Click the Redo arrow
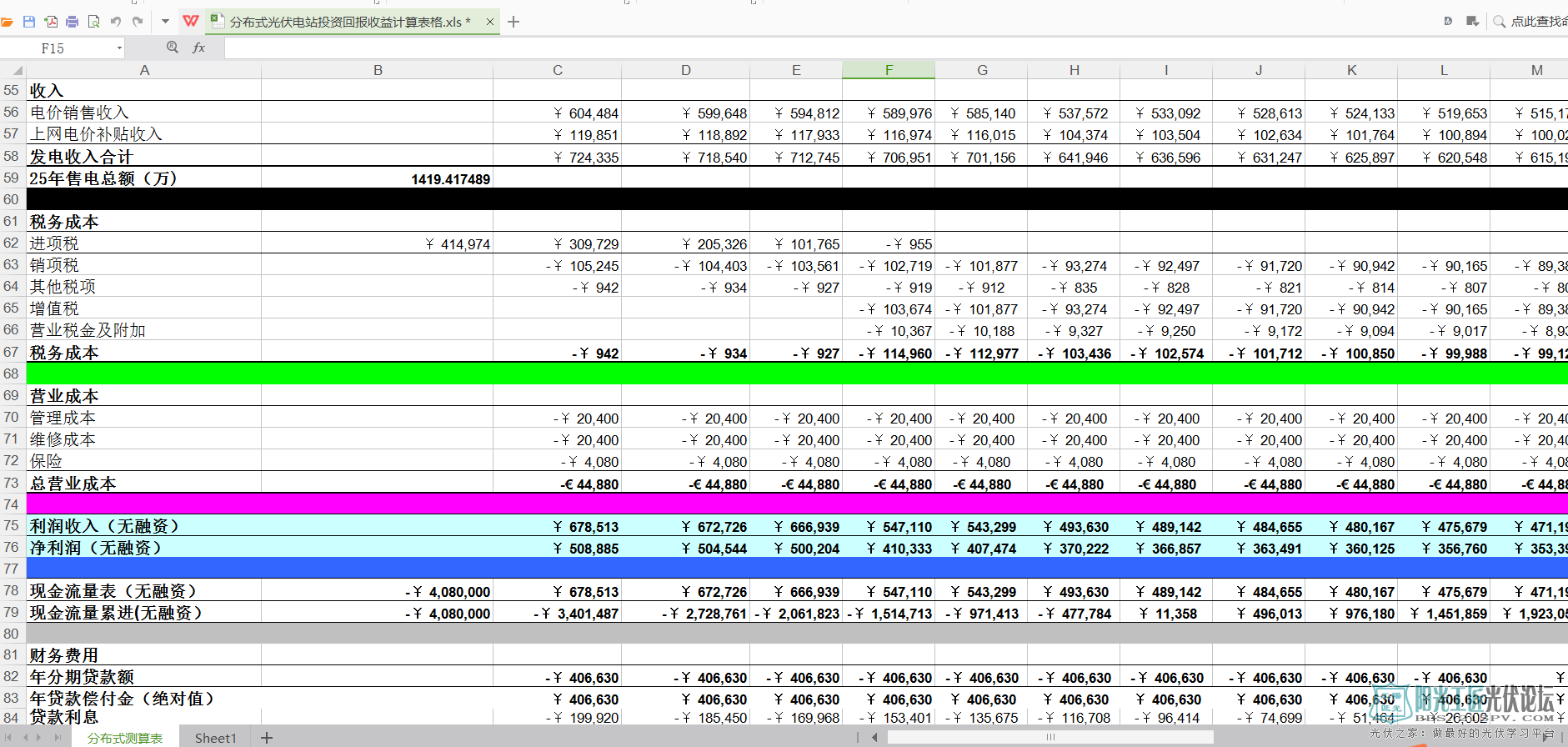This screenshot has height=747, width=1568. tap(138, 22)
